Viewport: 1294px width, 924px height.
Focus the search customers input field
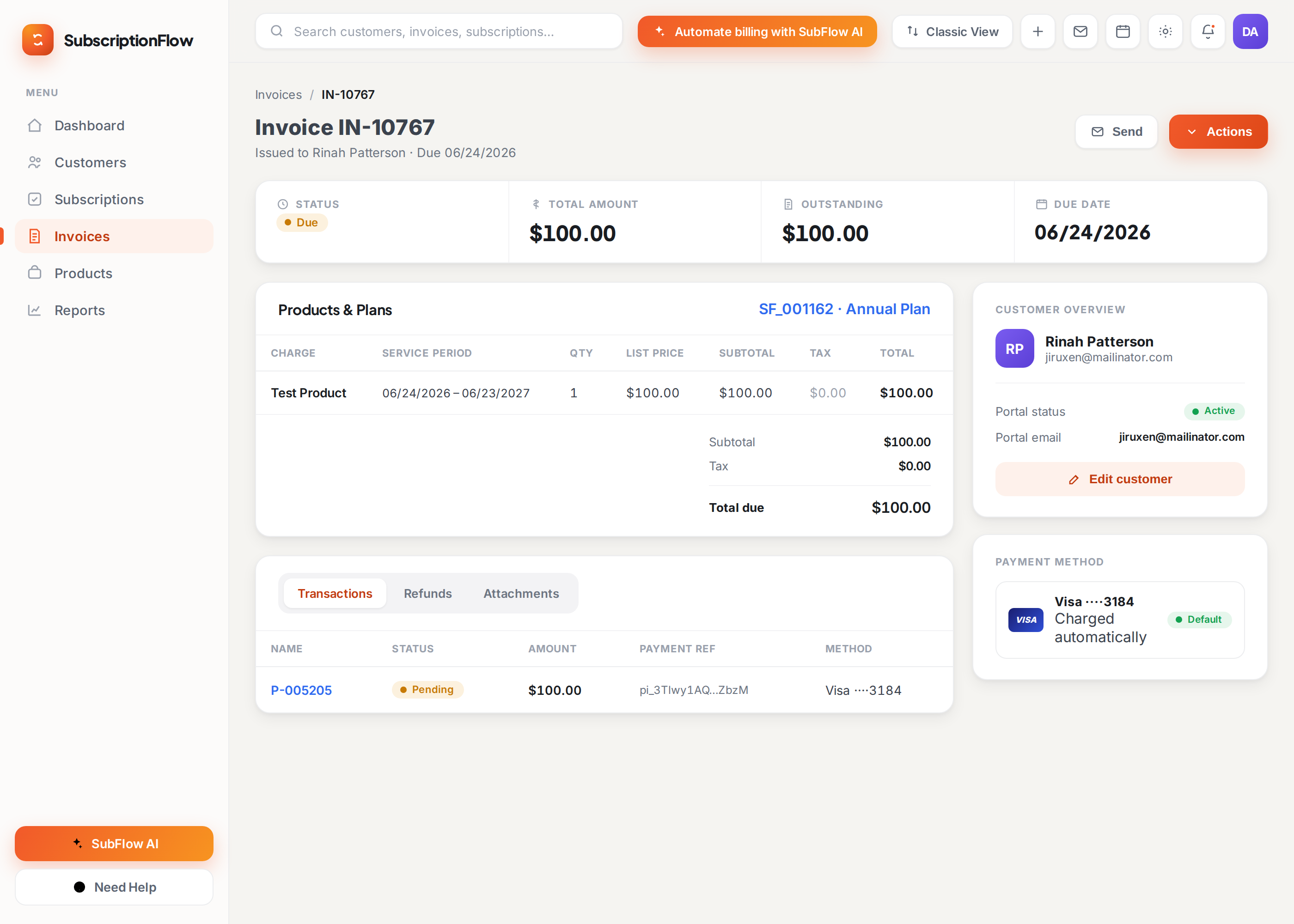tap(439, 31)
